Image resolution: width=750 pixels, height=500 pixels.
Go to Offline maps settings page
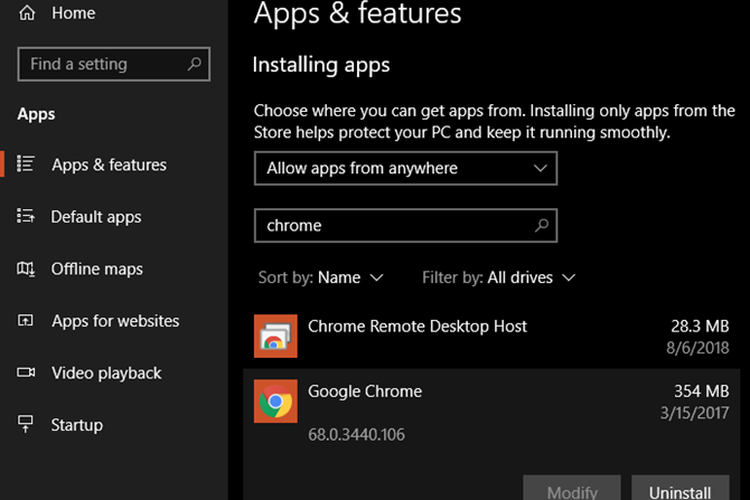tap(97, 269)
